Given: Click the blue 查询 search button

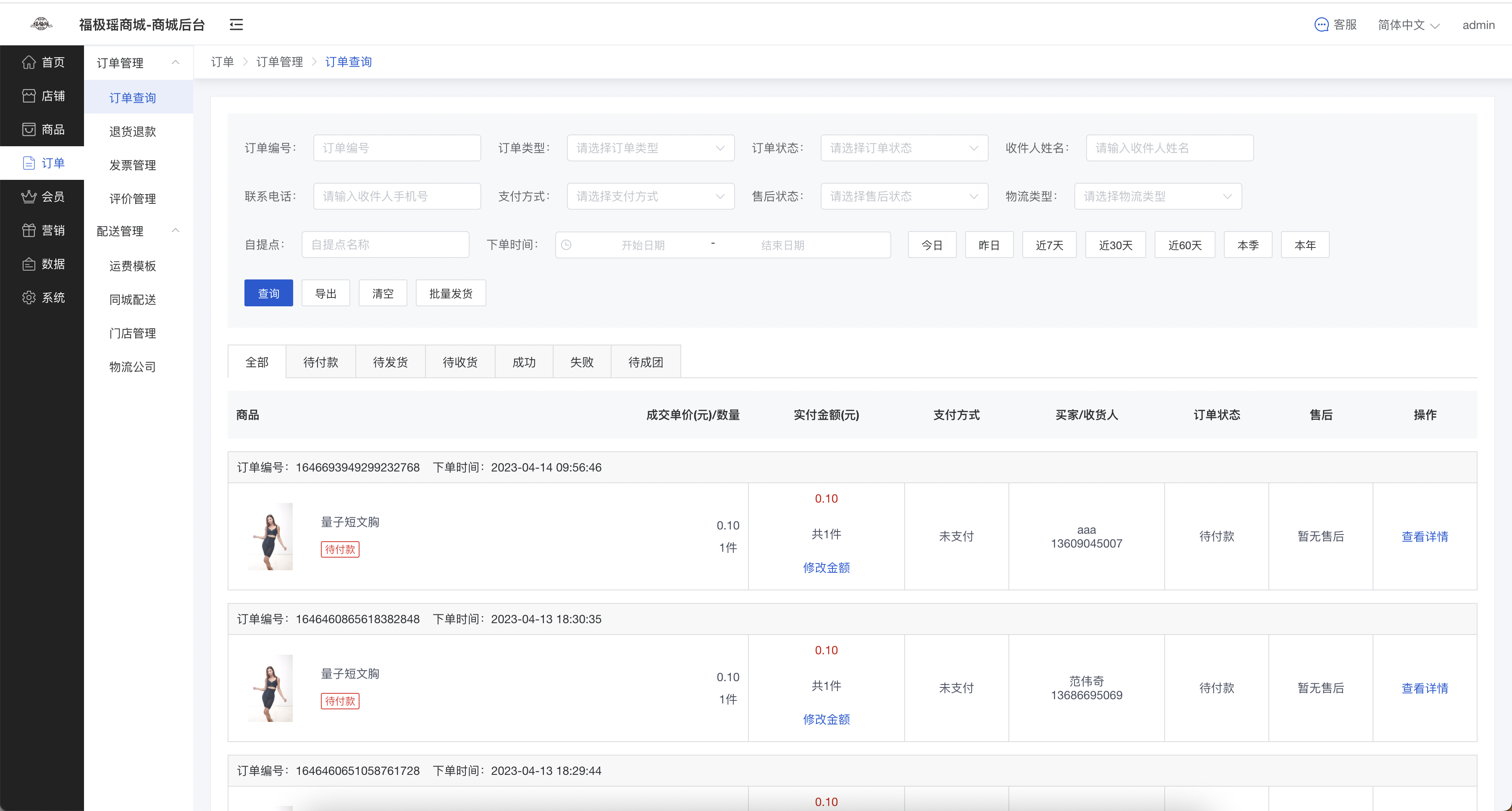Looking at the screenshot, I should [269, 293].
